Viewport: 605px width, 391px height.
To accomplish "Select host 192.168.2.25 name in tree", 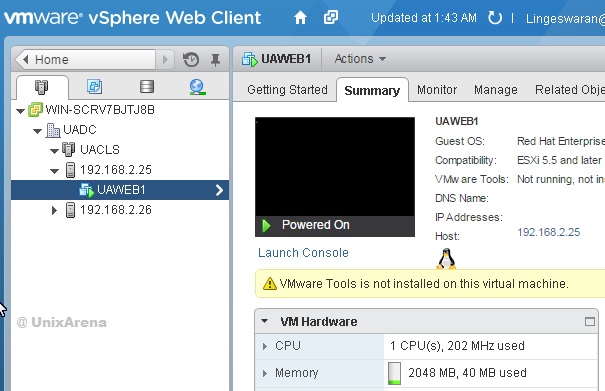I will [x=116, y=170].
